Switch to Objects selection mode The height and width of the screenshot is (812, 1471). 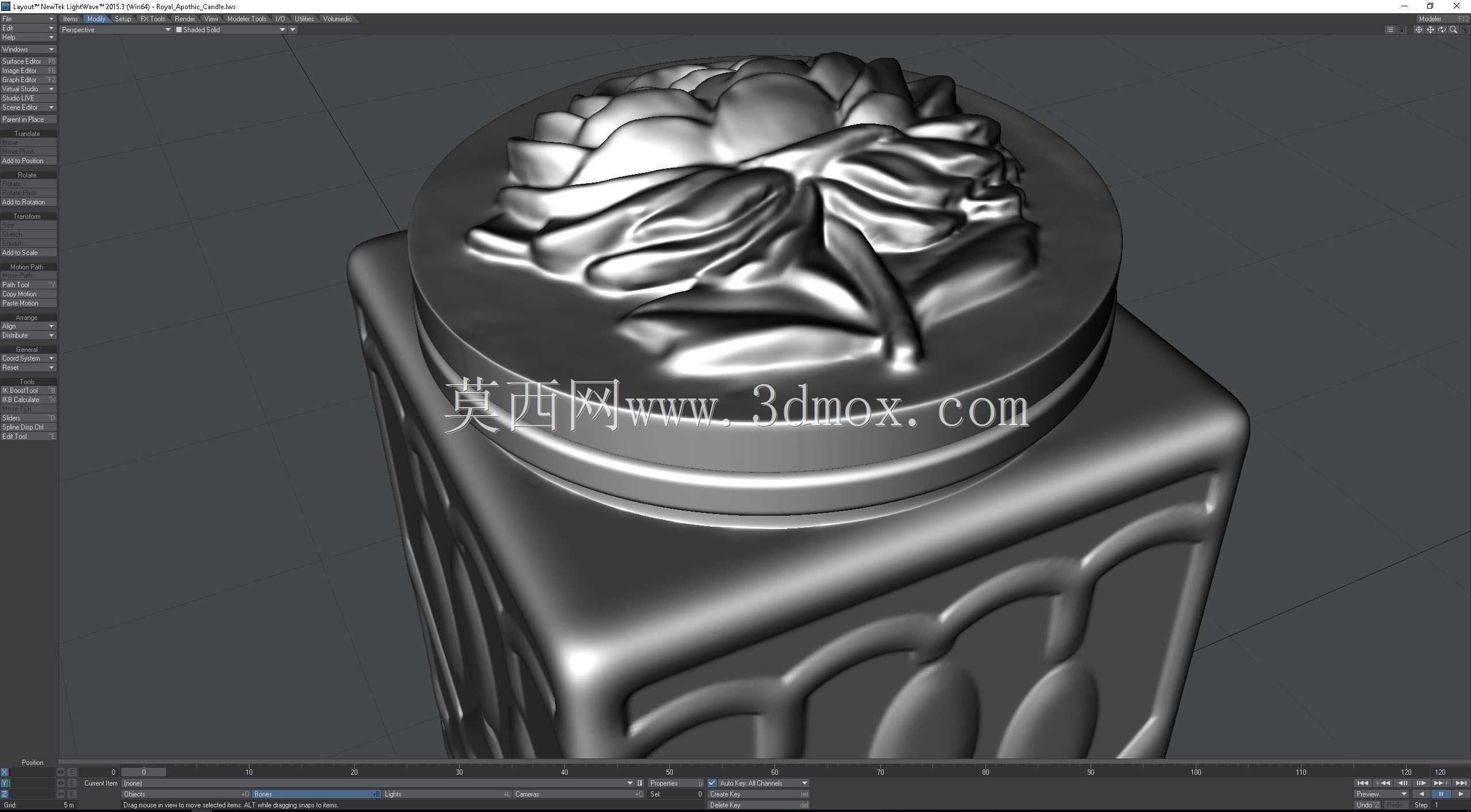coord(186,794)
